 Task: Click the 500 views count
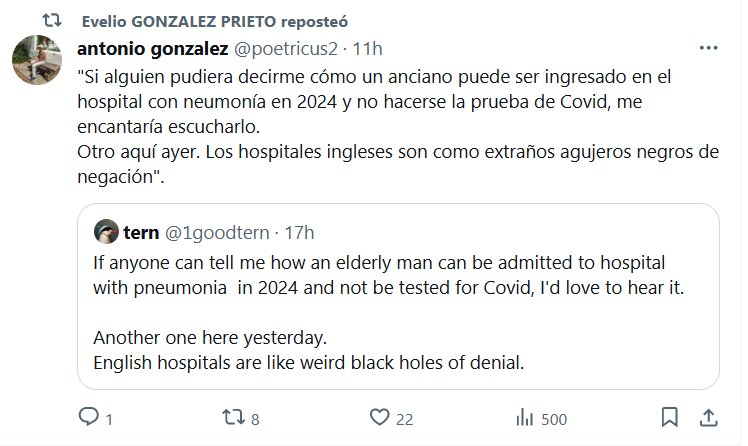(553, 418)
